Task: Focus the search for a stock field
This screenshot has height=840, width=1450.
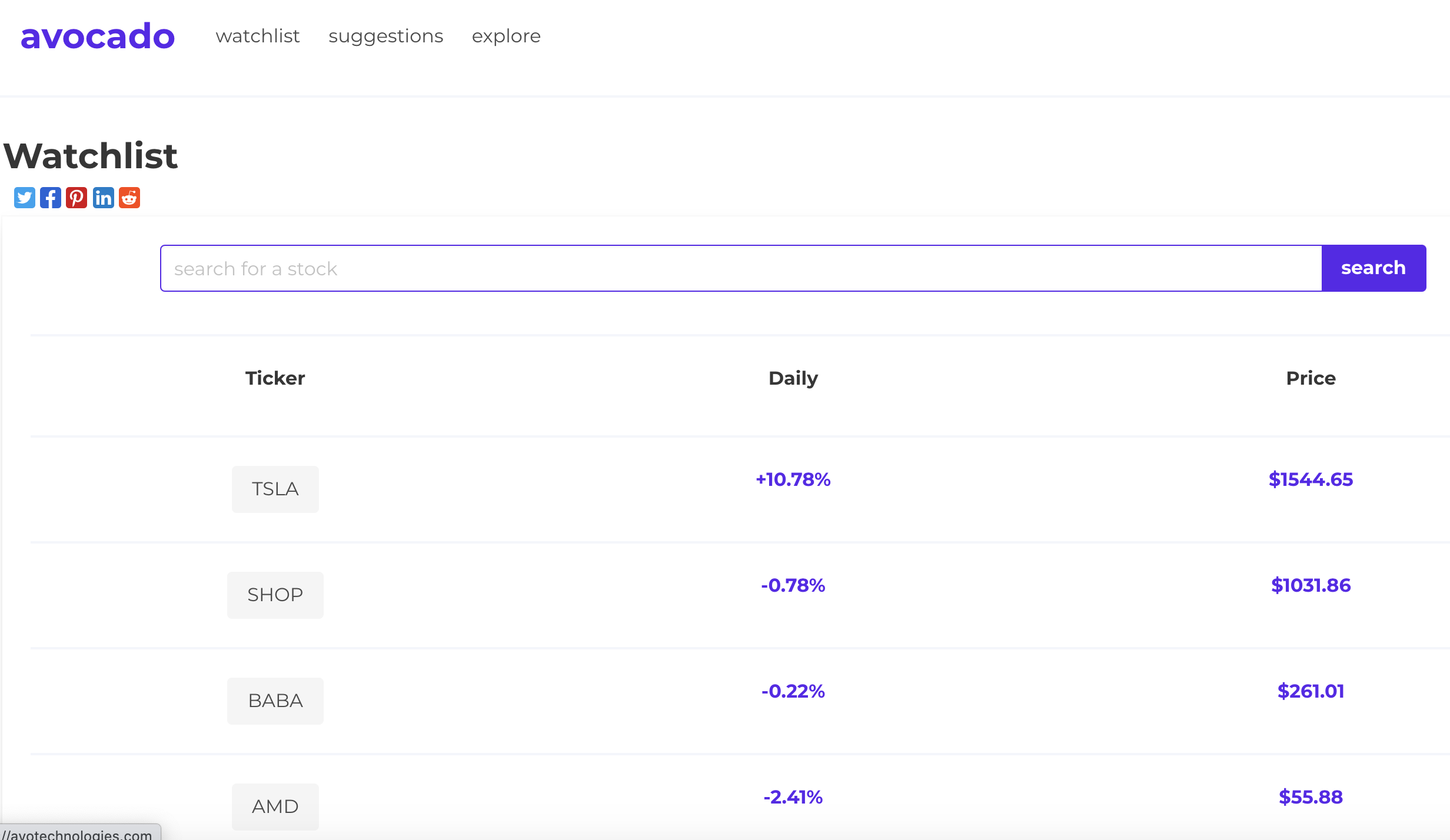Action: coord(740,268)
